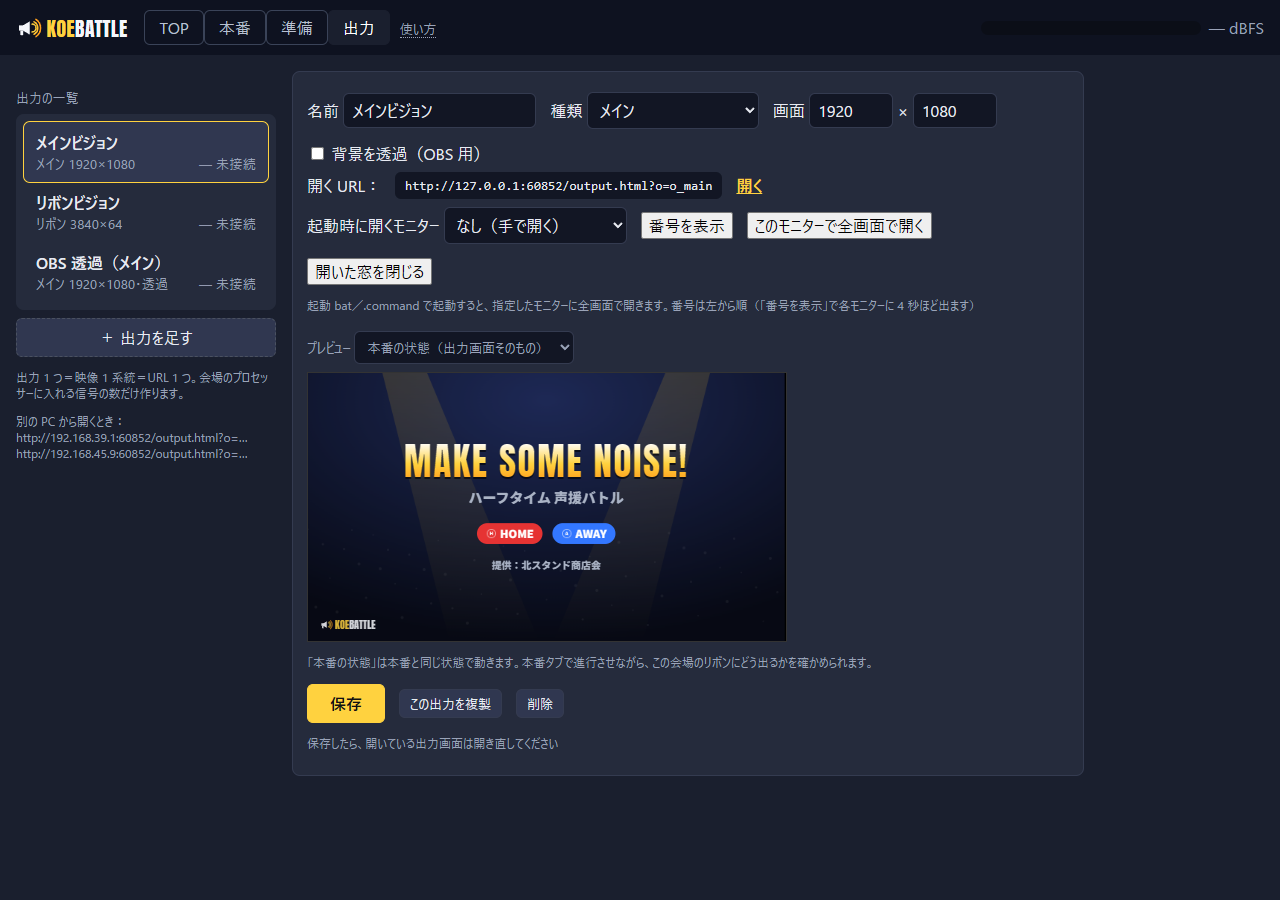Select リボンビジョン in the output list
1280x900 pixels.
click(146, 212)
